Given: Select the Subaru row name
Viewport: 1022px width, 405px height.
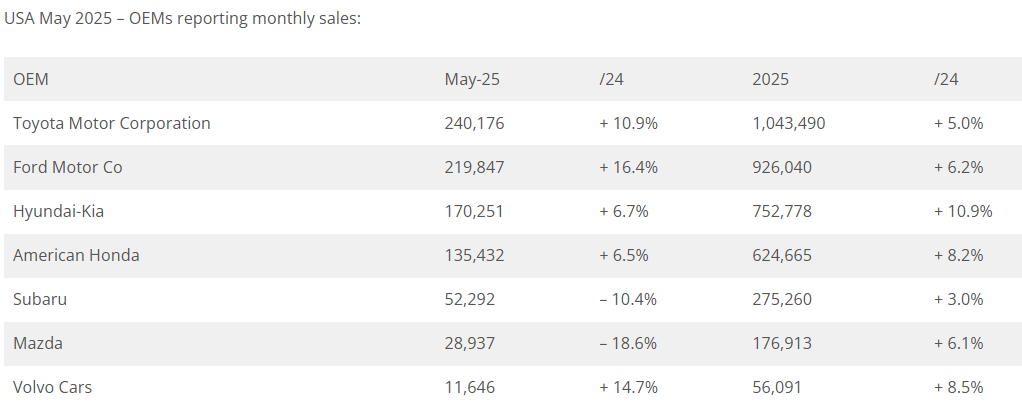Looking at the screenshot, I should (x=40, y=299).
